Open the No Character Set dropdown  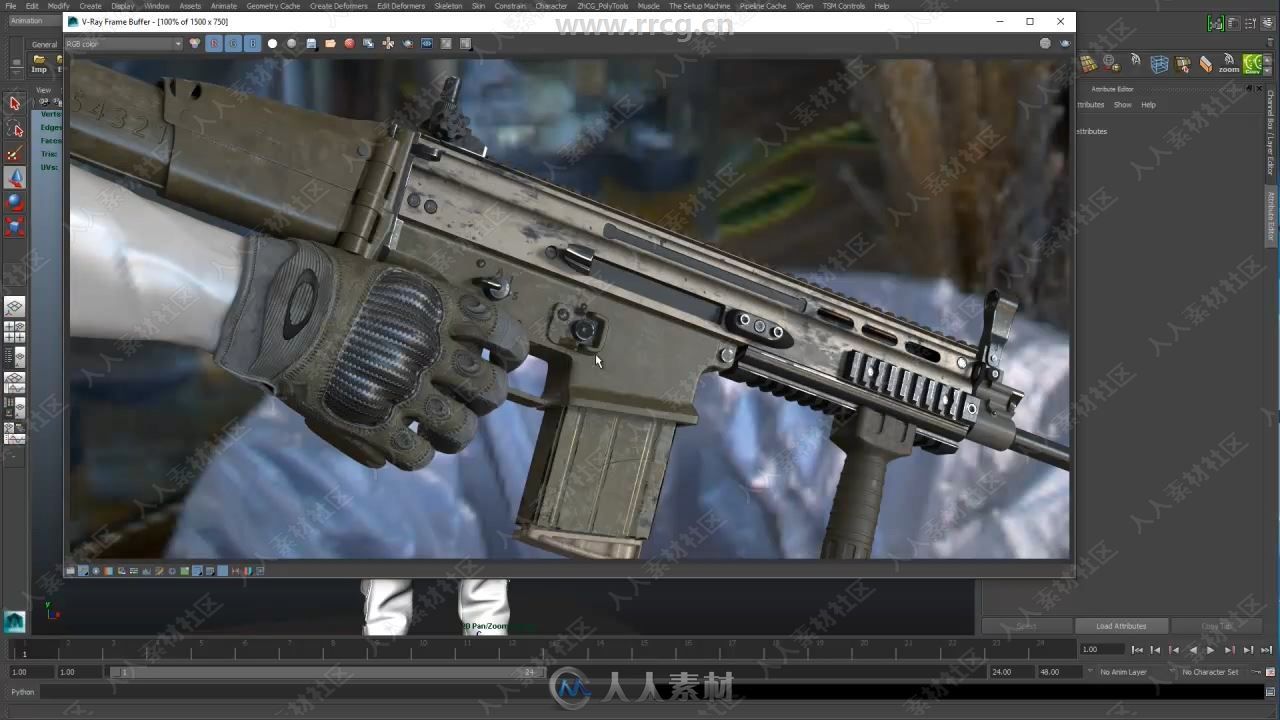pos(1213,672)
